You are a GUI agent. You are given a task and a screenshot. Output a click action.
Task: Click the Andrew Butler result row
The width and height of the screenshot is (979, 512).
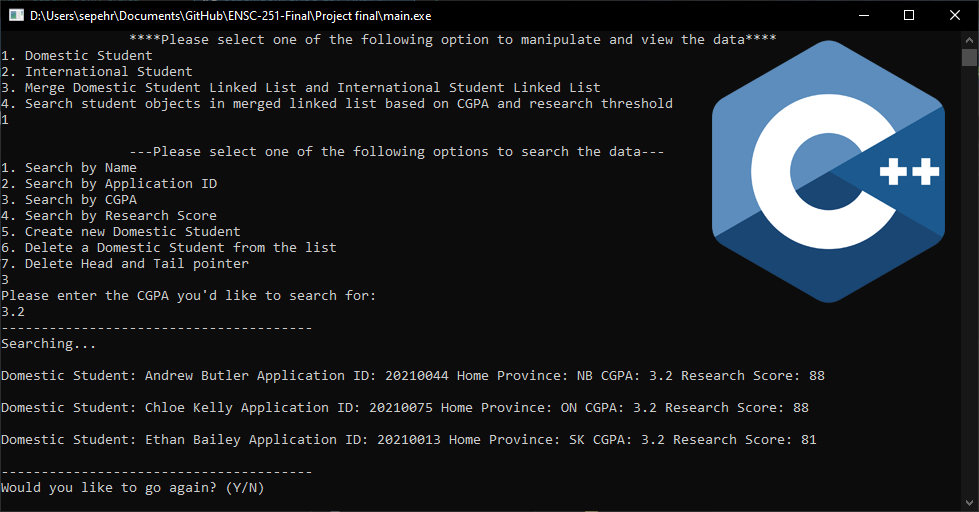413,376
